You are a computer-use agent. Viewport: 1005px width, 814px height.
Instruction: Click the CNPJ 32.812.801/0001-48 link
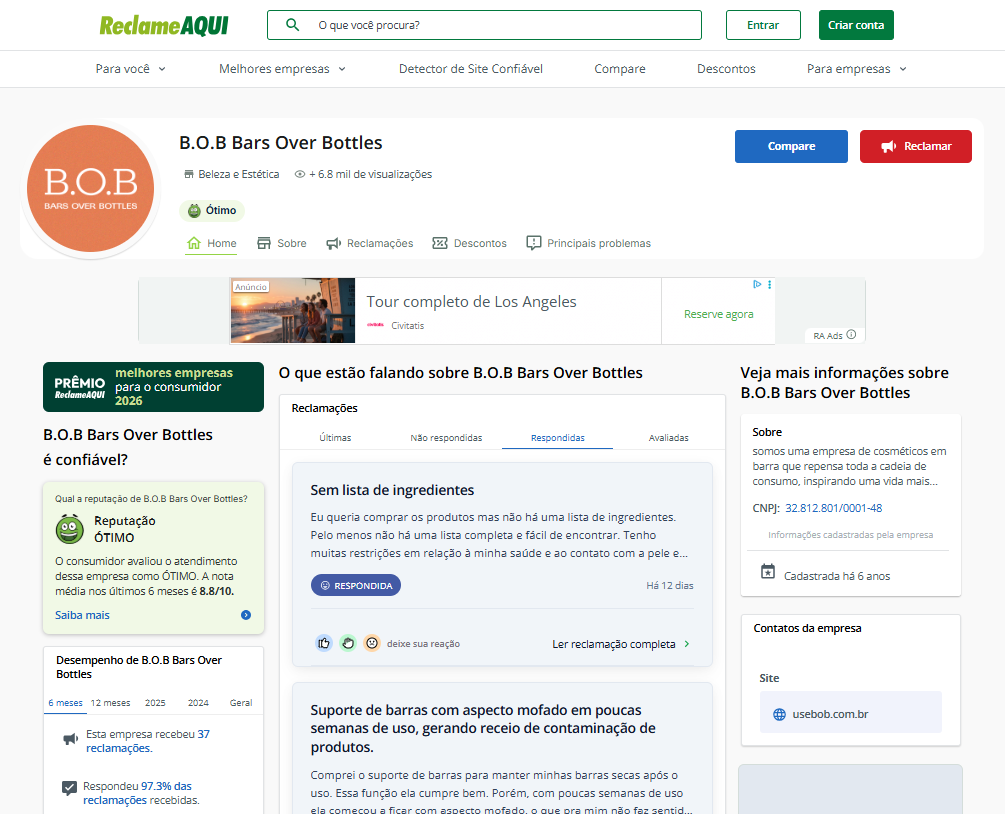833,508
